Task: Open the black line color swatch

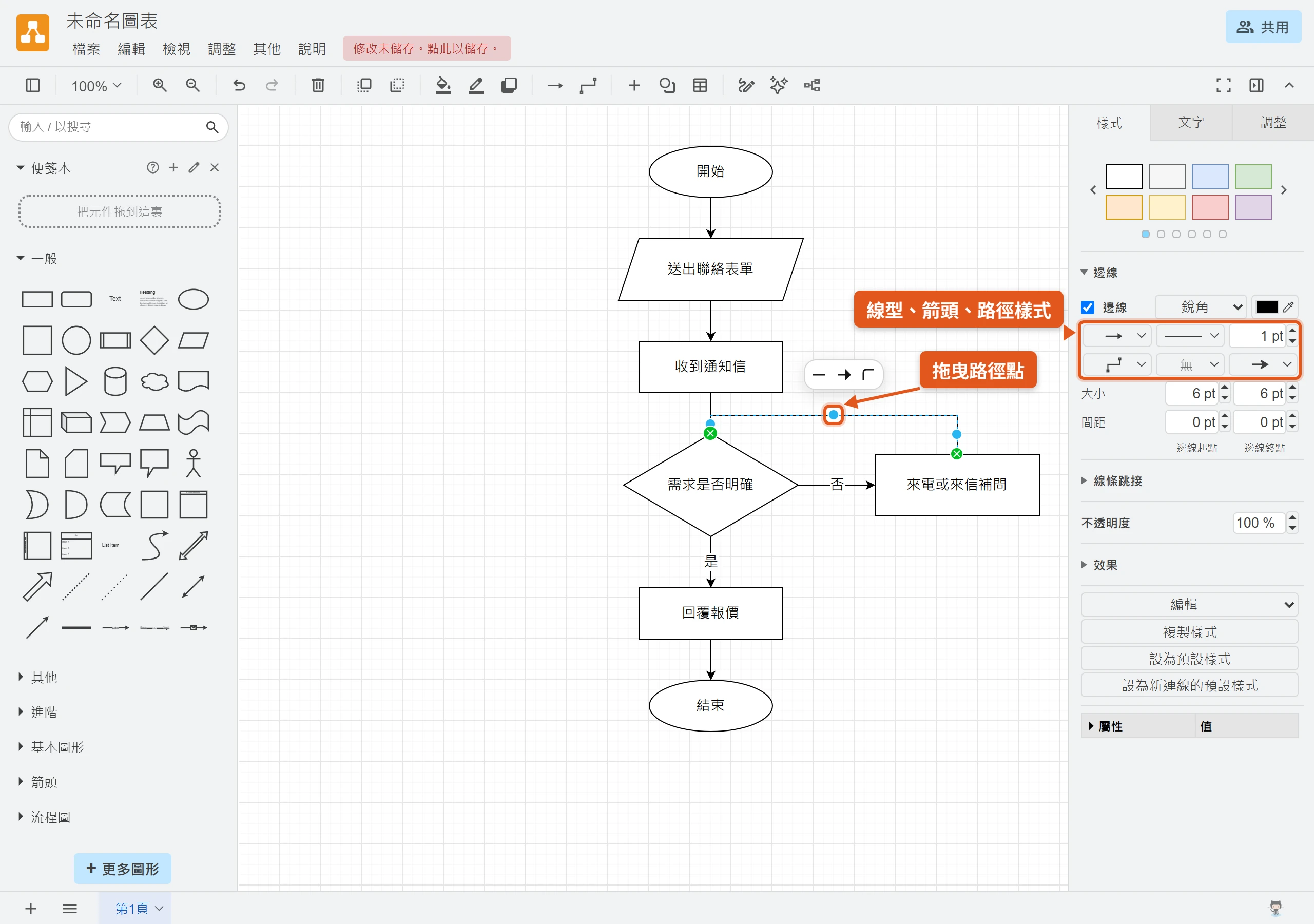Action: point(1266,307)
